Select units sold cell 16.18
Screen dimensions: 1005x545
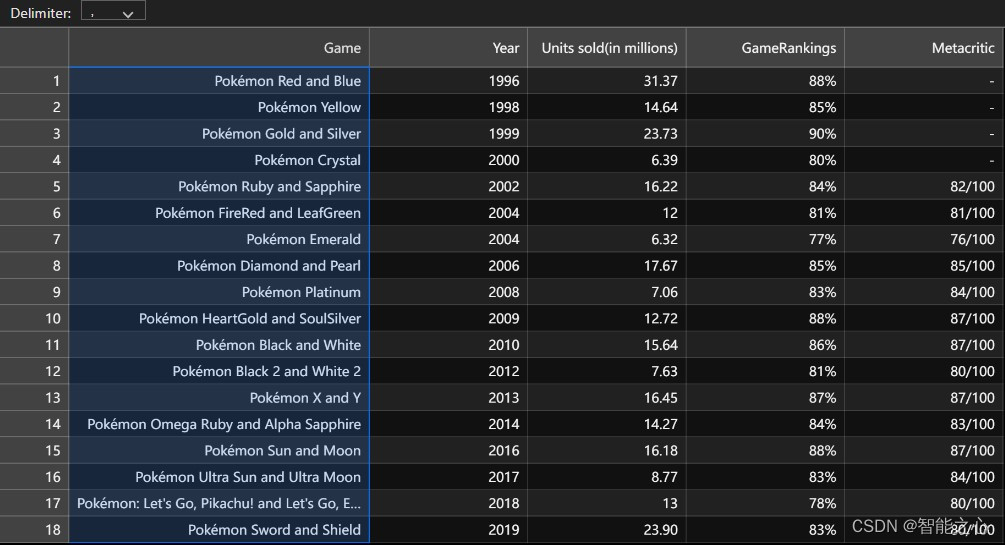pos(606,450)
